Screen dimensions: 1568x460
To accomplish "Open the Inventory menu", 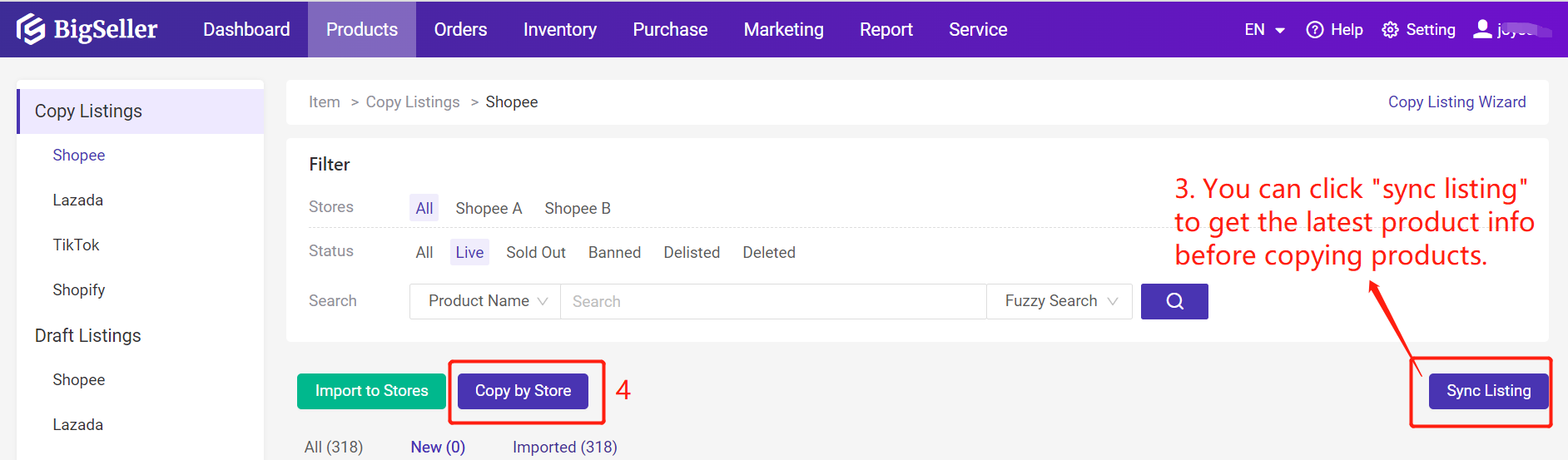I will 560,29.
